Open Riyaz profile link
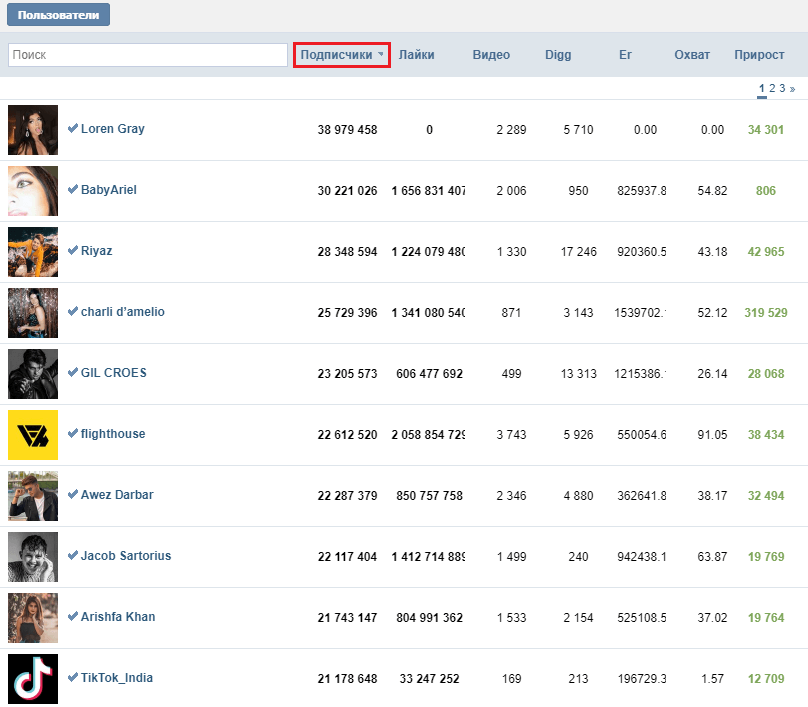This screenshot has width=808, height=707. point(96,251)
